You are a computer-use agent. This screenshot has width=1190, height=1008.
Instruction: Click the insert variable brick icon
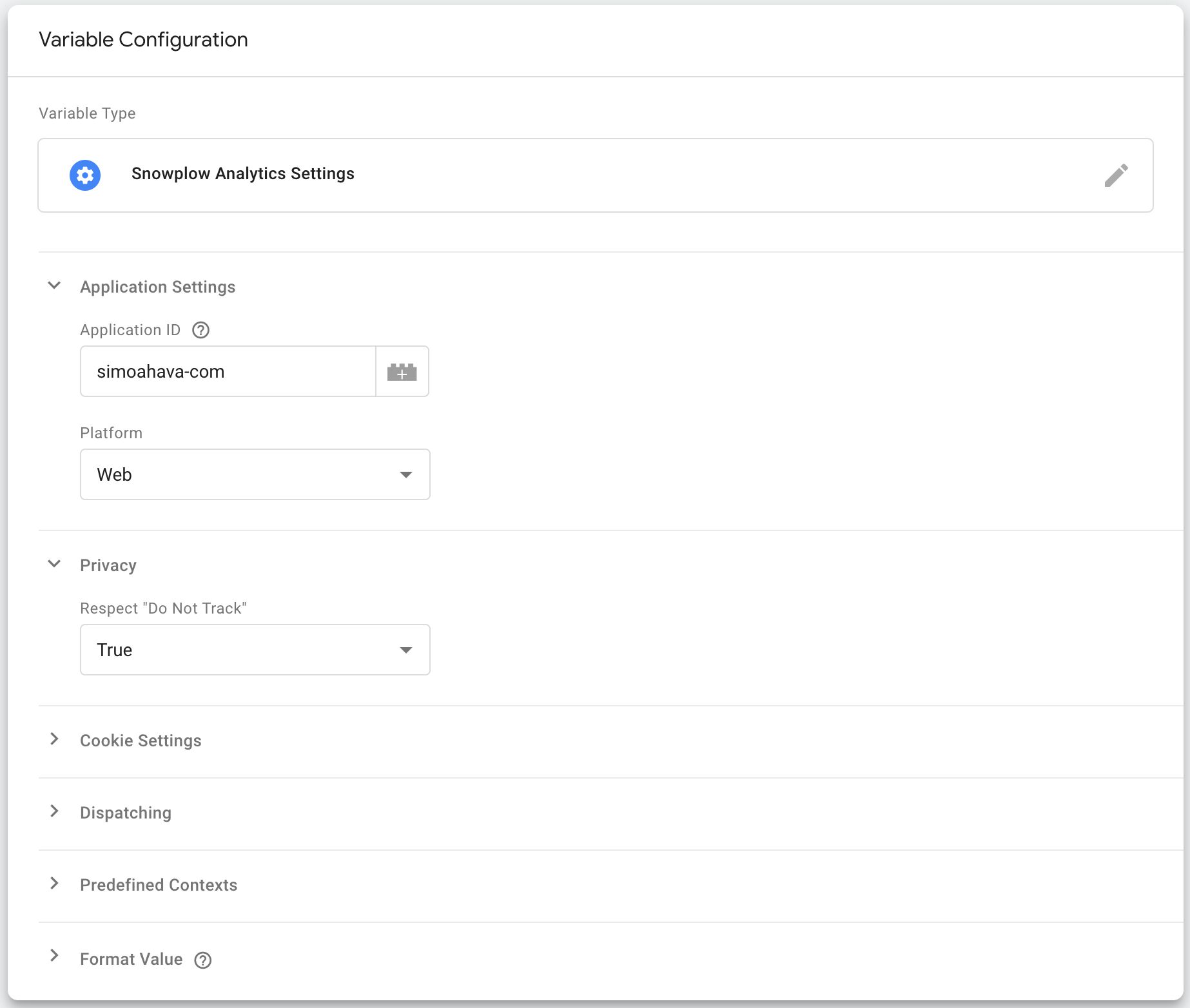402,372
